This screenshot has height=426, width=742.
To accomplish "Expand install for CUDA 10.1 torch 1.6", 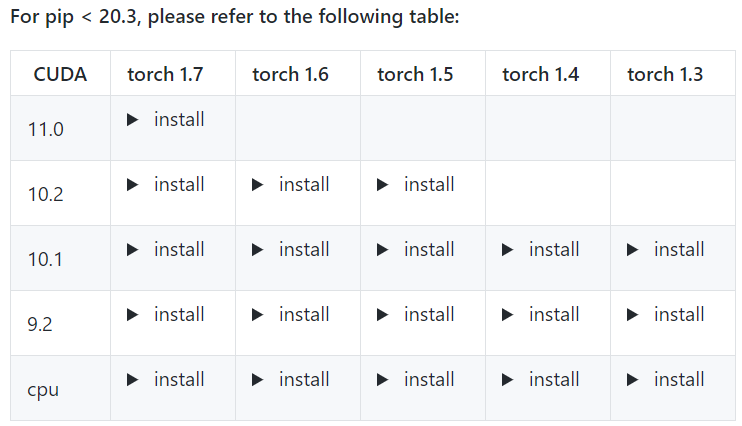I will pos(292,250).
